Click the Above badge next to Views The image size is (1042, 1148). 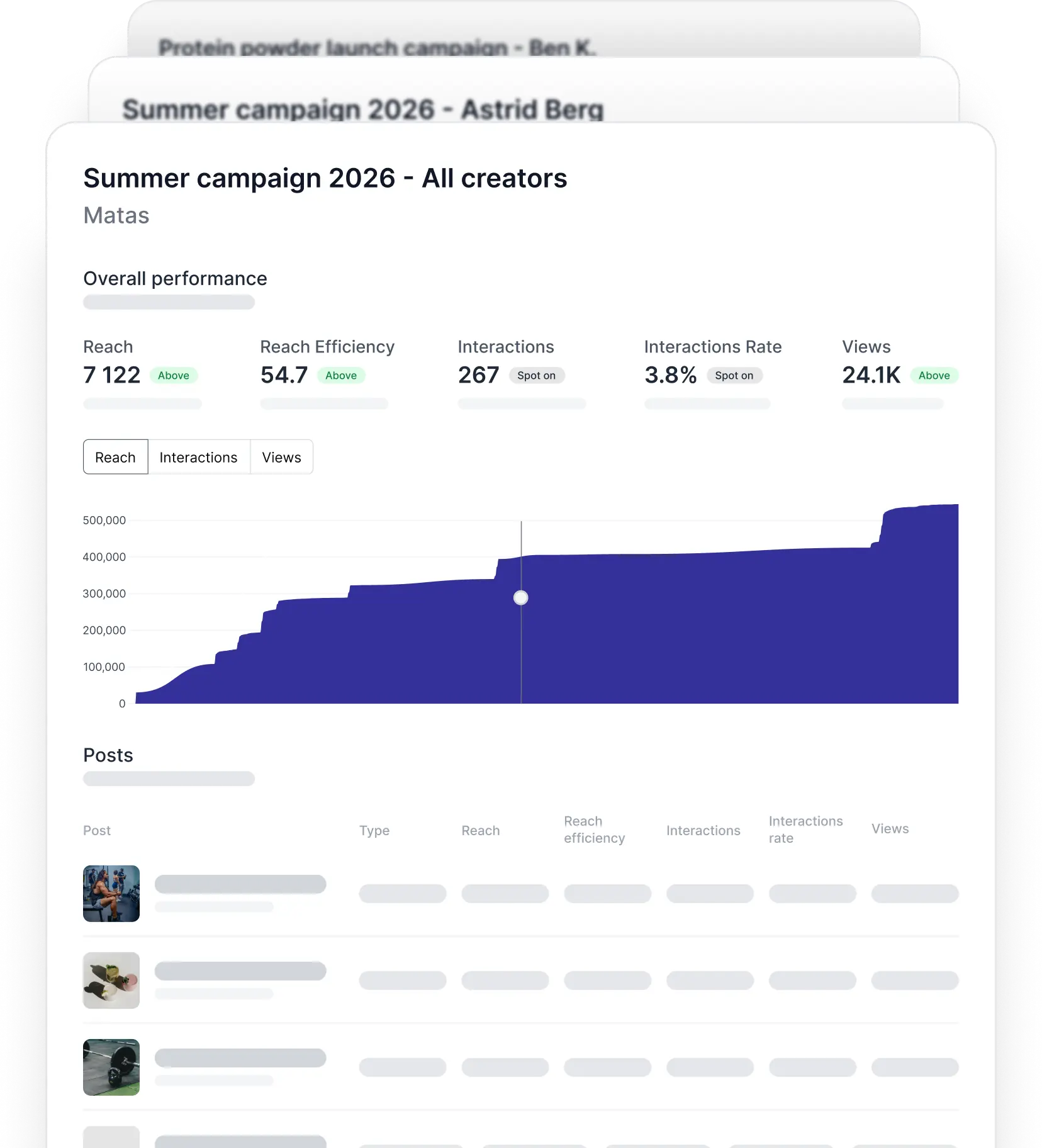pos(934,376)
